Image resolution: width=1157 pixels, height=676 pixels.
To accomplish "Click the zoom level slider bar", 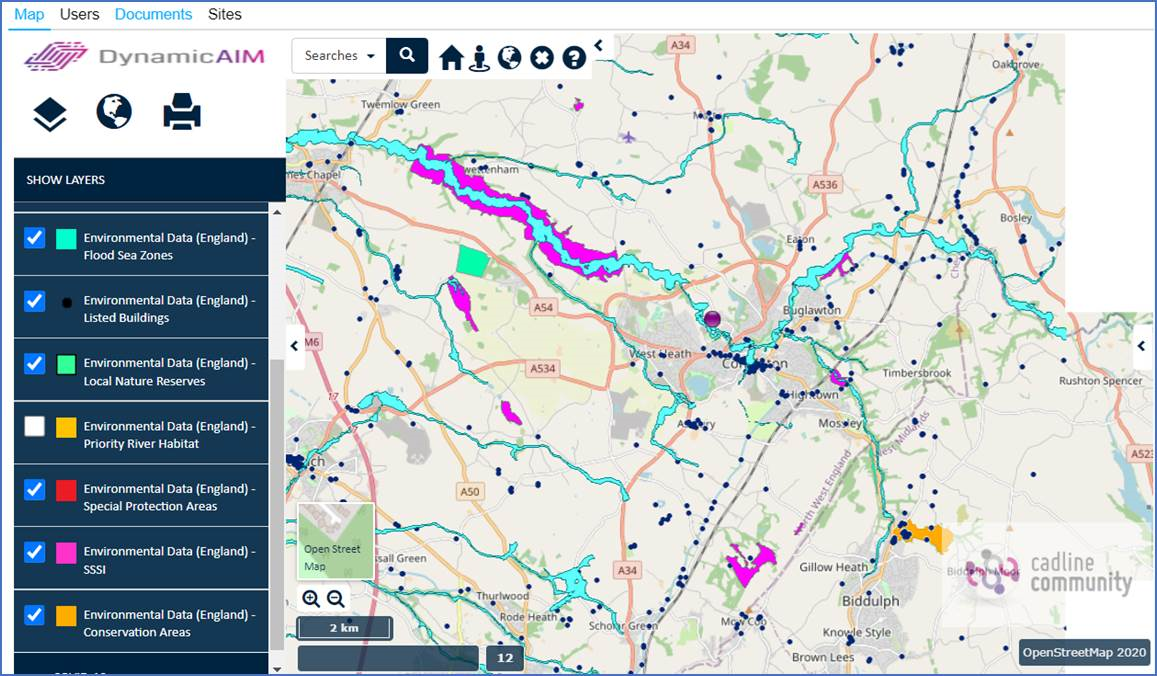I will click(x=388, y=658).
